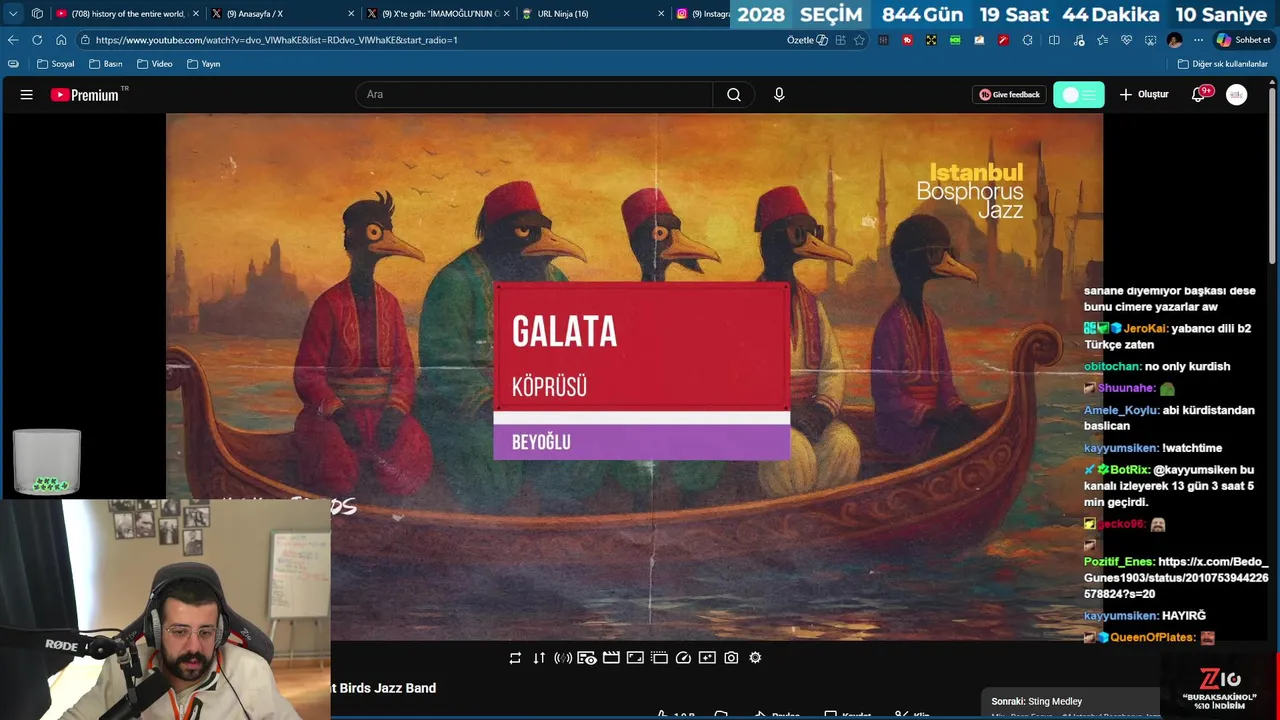Close the Anasayfa / X tab
1280x720 pixels.
point(351,14)
